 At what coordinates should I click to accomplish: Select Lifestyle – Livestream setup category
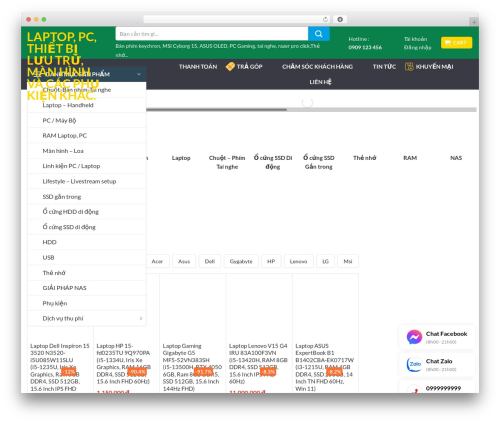pos(87,181)
